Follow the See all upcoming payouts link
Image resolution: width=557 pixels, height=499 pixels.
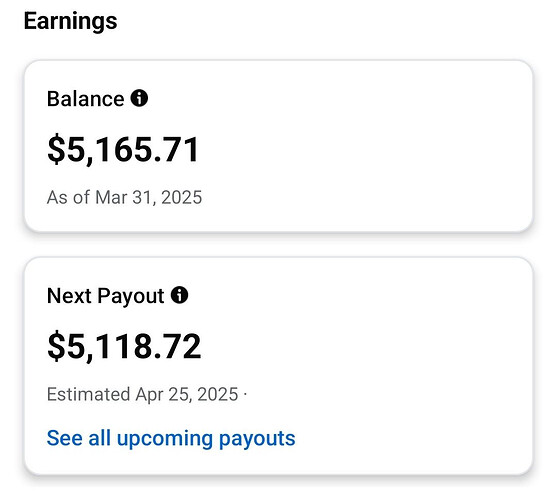pyautogui.click(x=171, y=438)
